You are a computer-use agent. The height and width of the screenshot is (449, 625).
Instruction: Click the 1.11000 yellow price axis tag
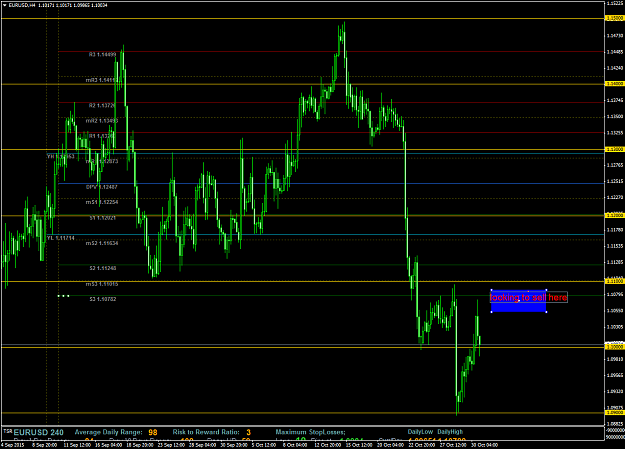click(614, 281)
